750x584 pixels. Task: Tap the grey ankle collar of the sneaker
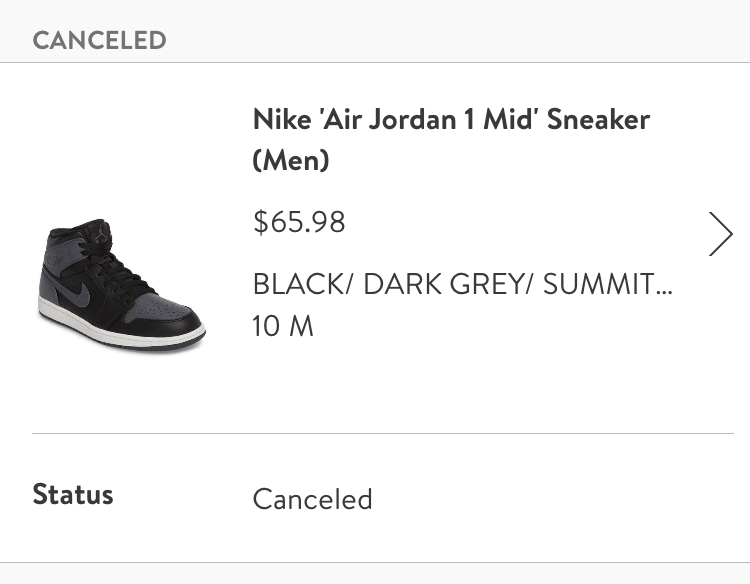tap(62, 257)
